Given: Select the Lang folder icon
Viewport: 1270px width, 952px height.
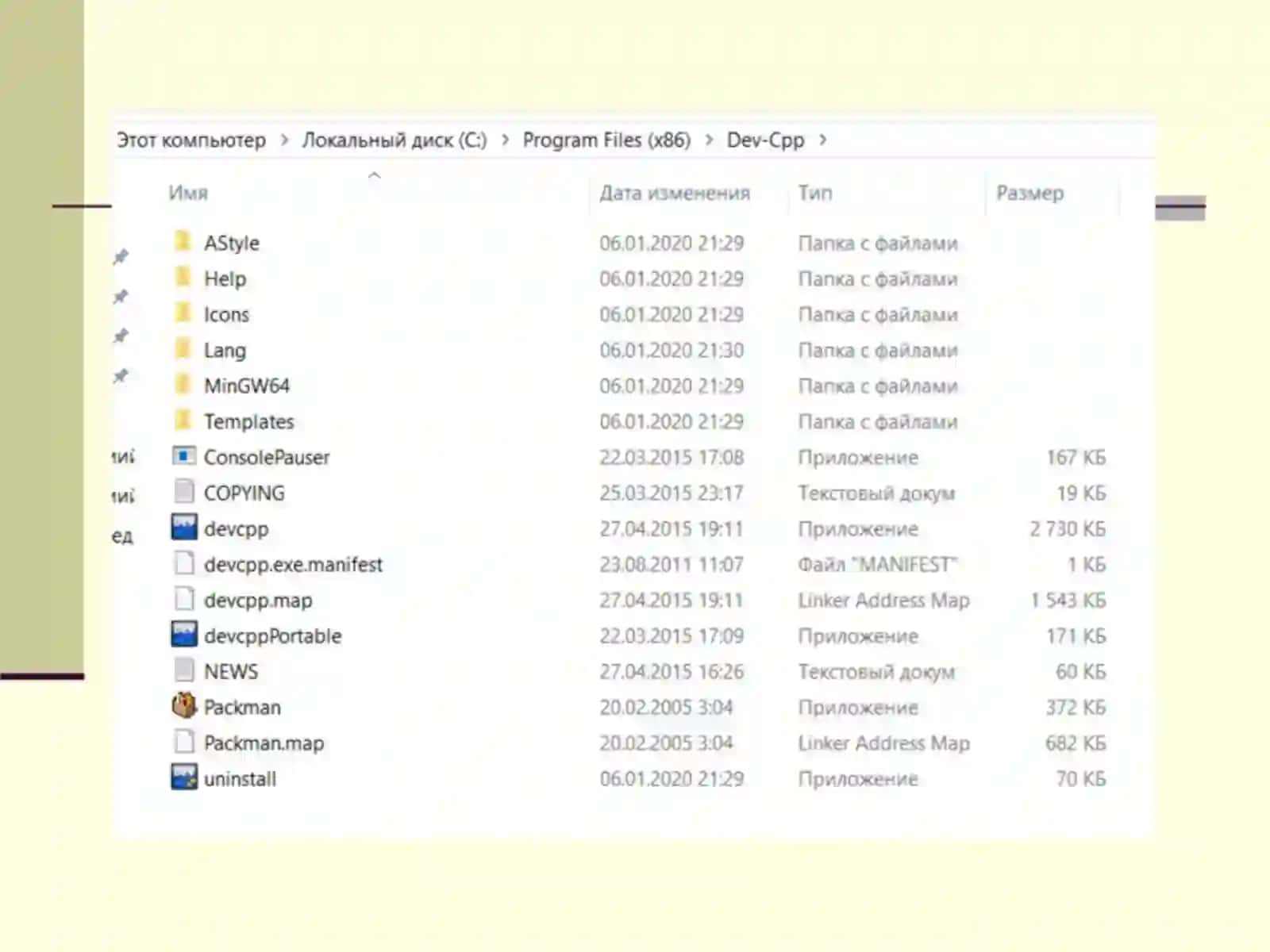Looking at the screenshot, I should [183, 348].
